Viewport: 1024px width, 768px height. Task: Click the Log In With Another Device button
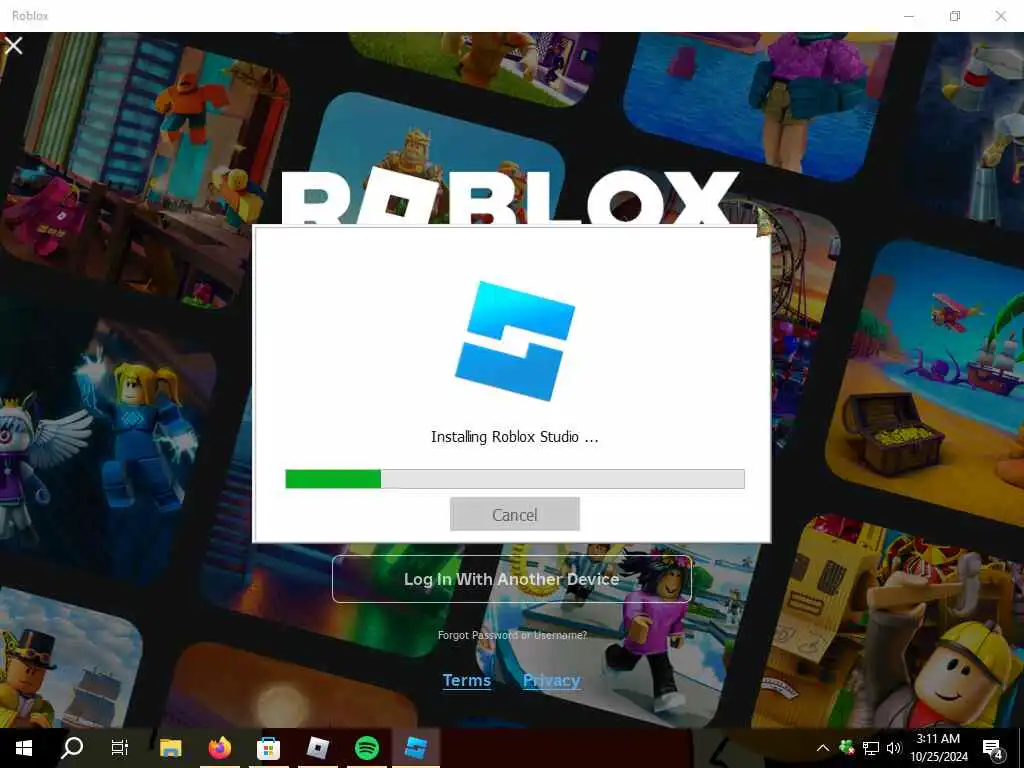click(511, 579)
